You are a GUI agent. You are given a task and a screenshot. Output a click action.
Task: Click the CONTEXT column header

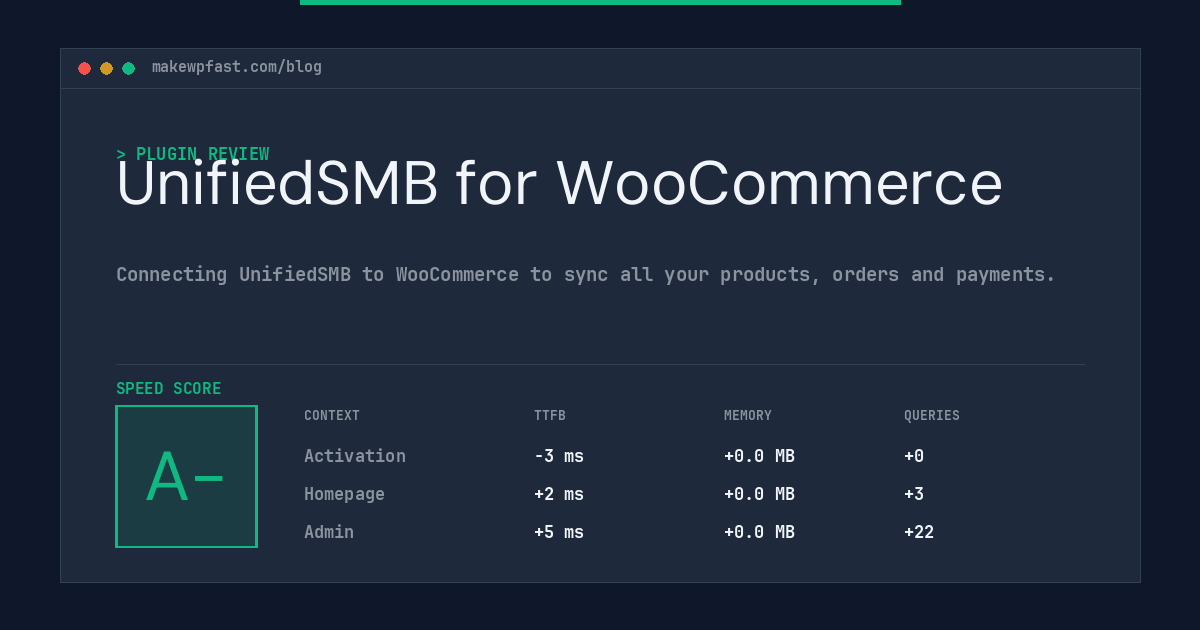pos(332,415)
